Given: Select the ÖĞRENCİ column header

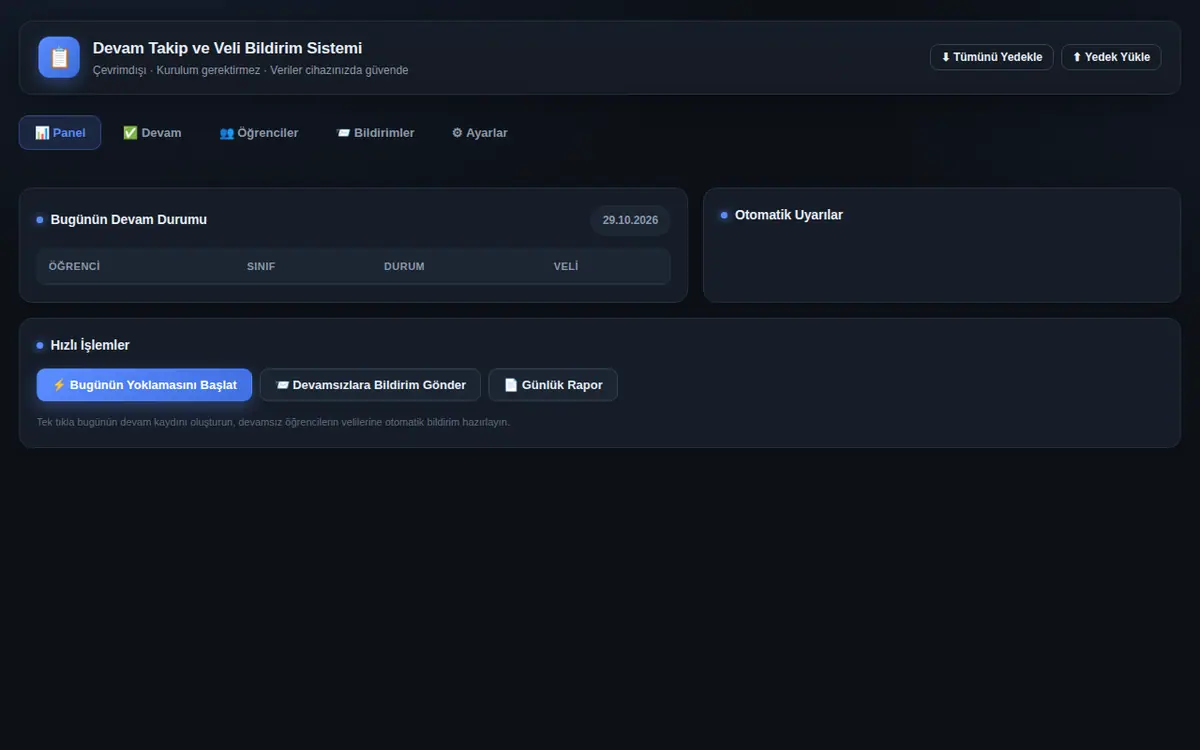Looking at the screenshot, I should 74,267.
